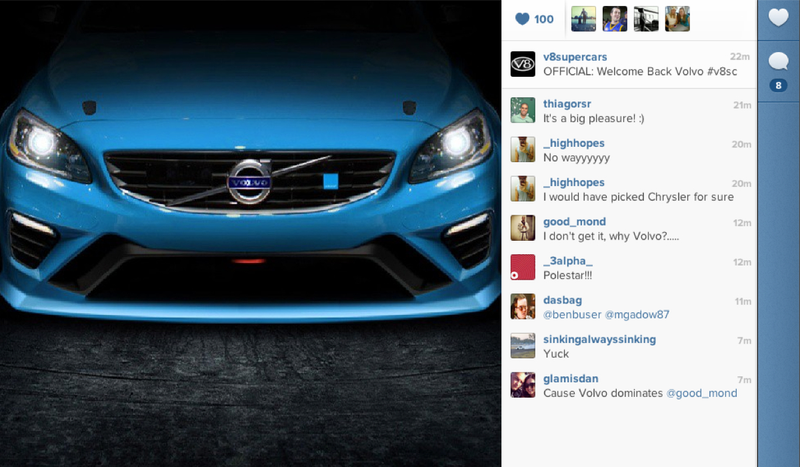Viewport: 800px width, 467px height.
Task: Open good_mond profile avatar
Action: click(523, 228)
